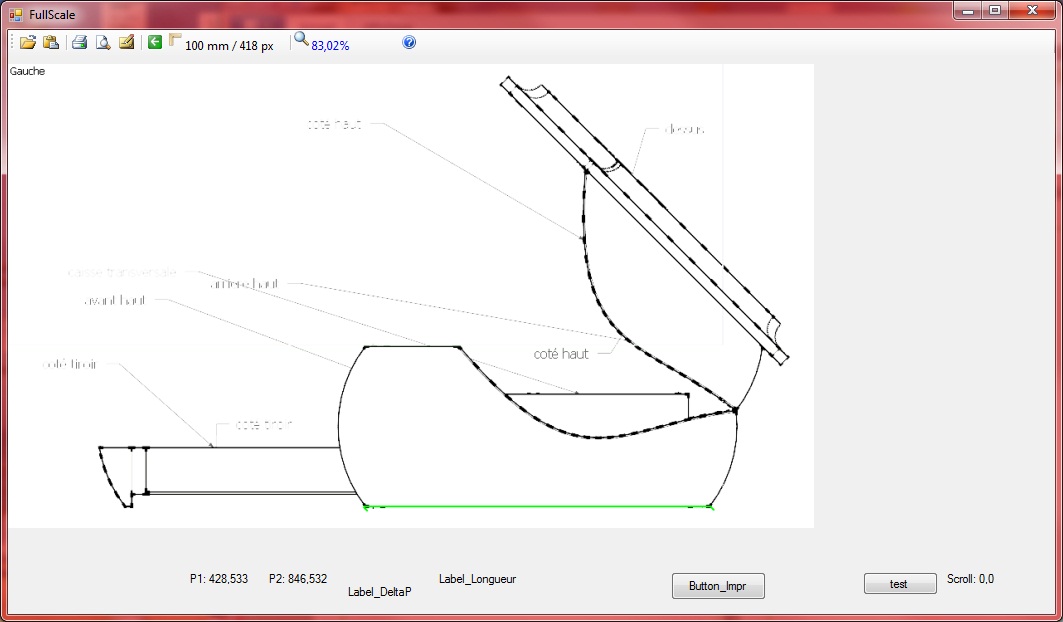Click the page setup edit icon

click(x=127, y=42)
